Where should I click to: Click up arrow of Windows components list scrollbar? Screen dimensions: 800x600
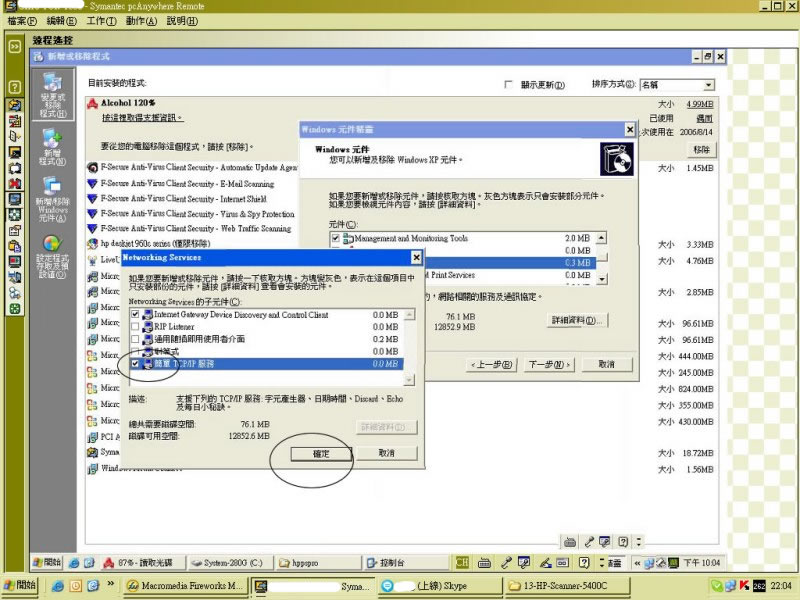[x=602, y=238]
